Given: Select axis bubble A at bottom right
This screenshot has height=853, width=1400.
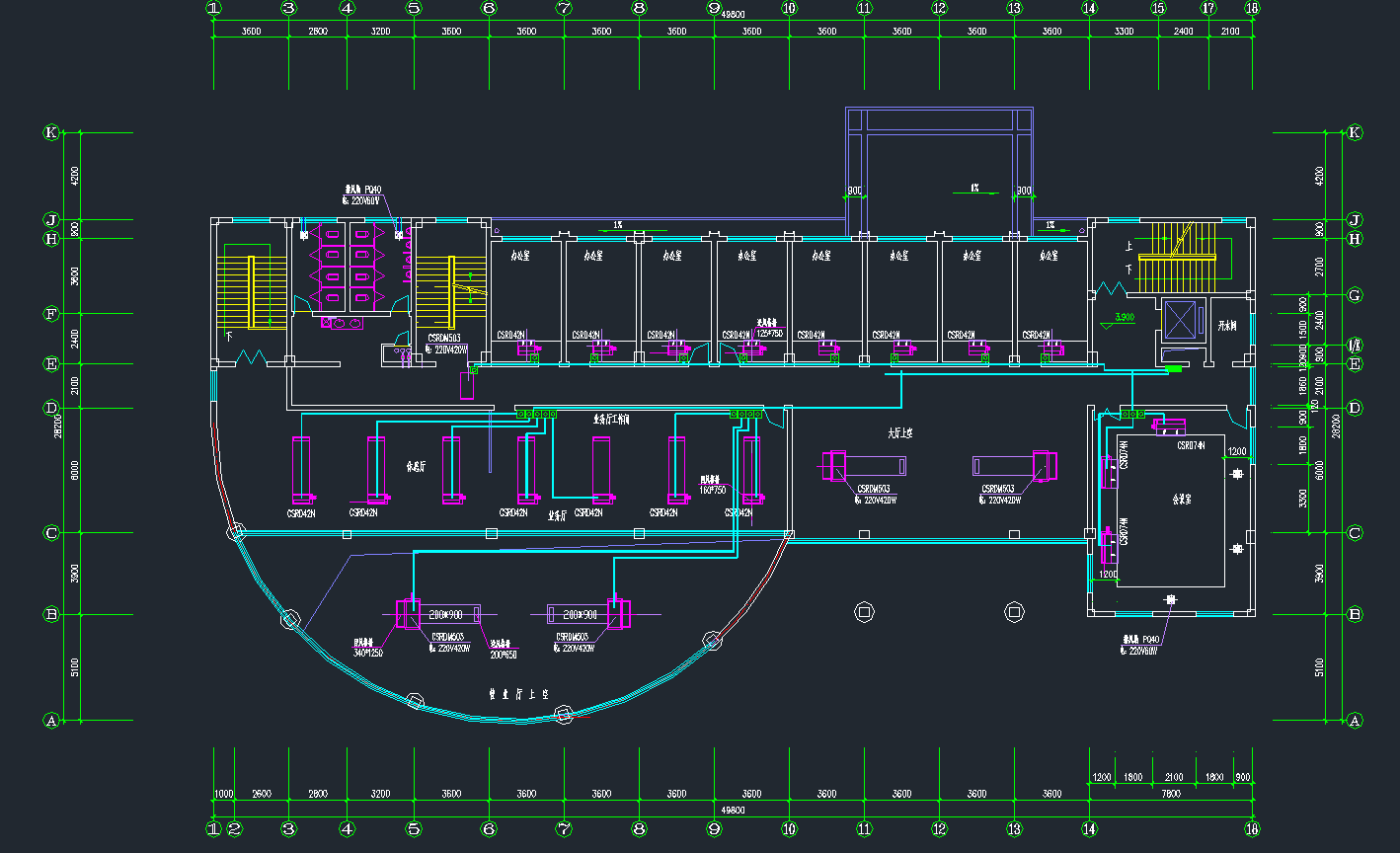Looking at the screenshot, I should pos(1355,721).
